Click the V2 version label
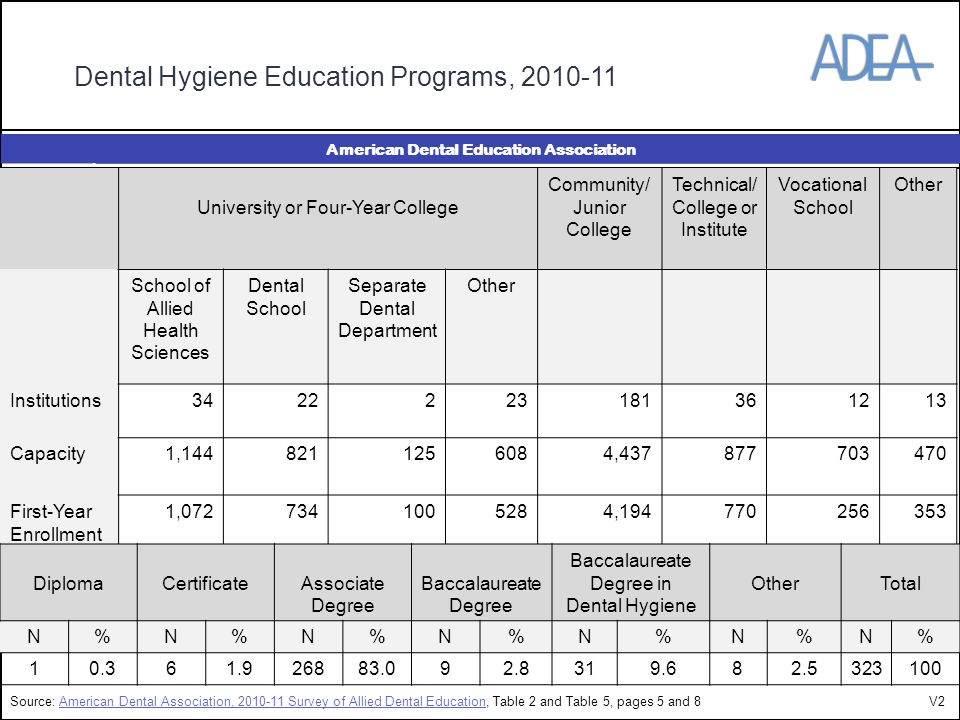This screenshot has height=720, width=960. point(936,702)
